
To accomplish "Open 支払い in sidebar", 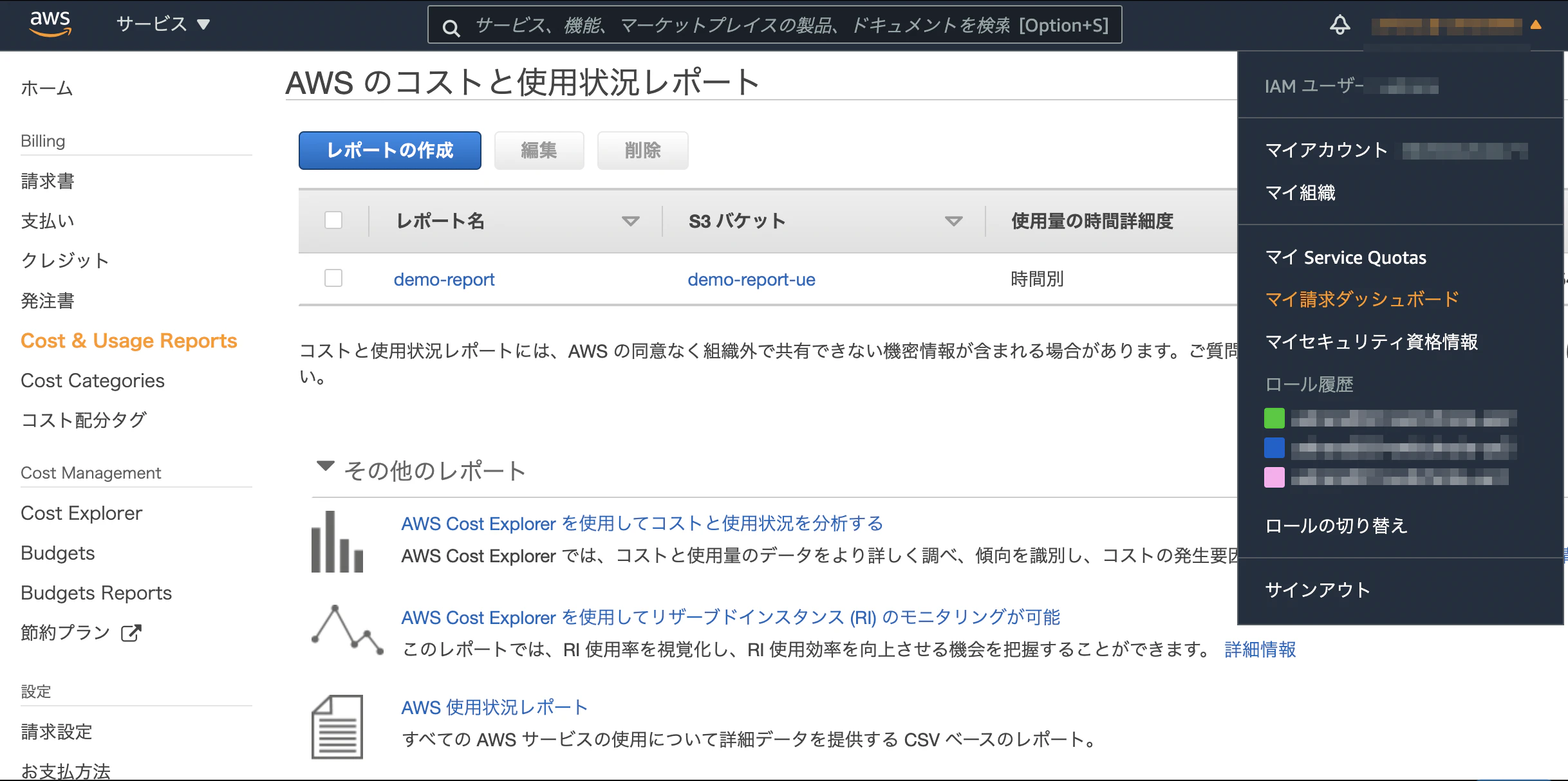I will (48, 221).
